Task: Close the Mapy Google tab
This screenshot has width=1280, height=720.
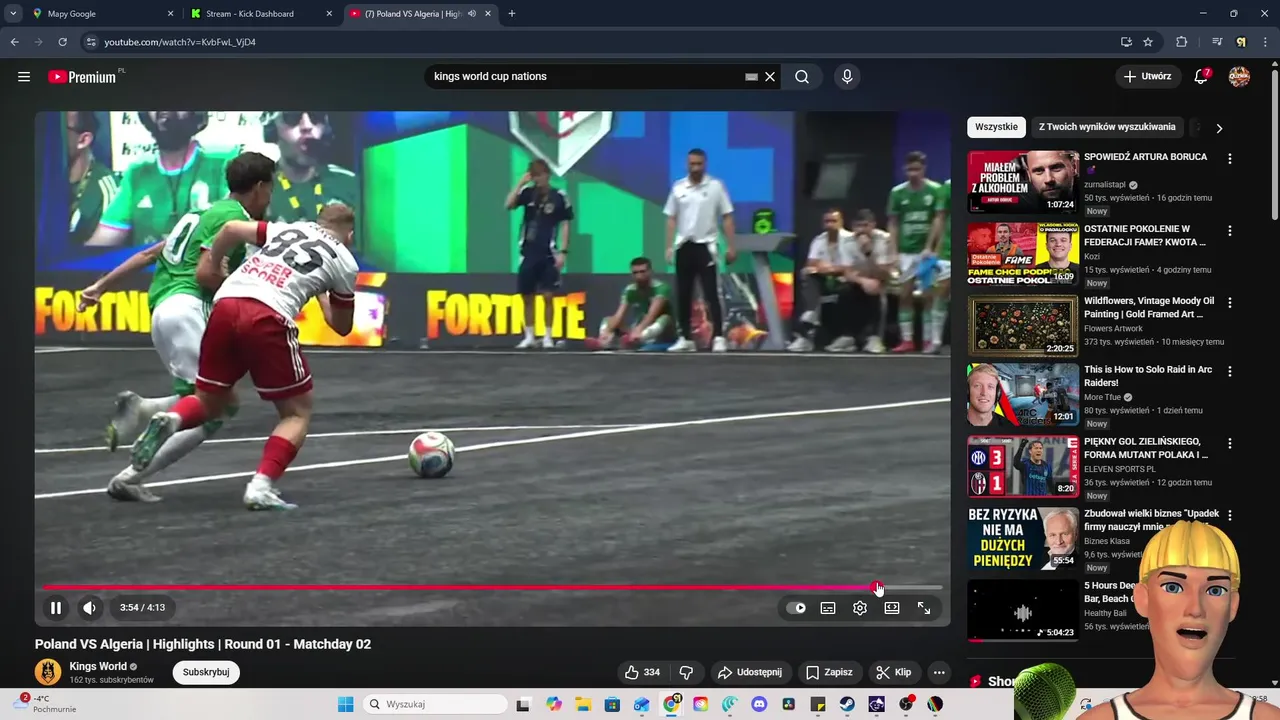Action: 170,14
